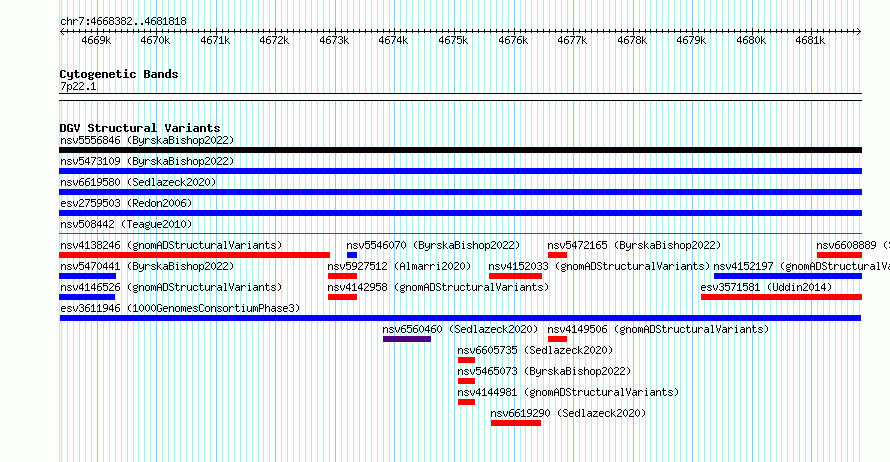Click the red nsv5927512 variant bar
This screenshot has height=462, width=890.
point(342,276)
